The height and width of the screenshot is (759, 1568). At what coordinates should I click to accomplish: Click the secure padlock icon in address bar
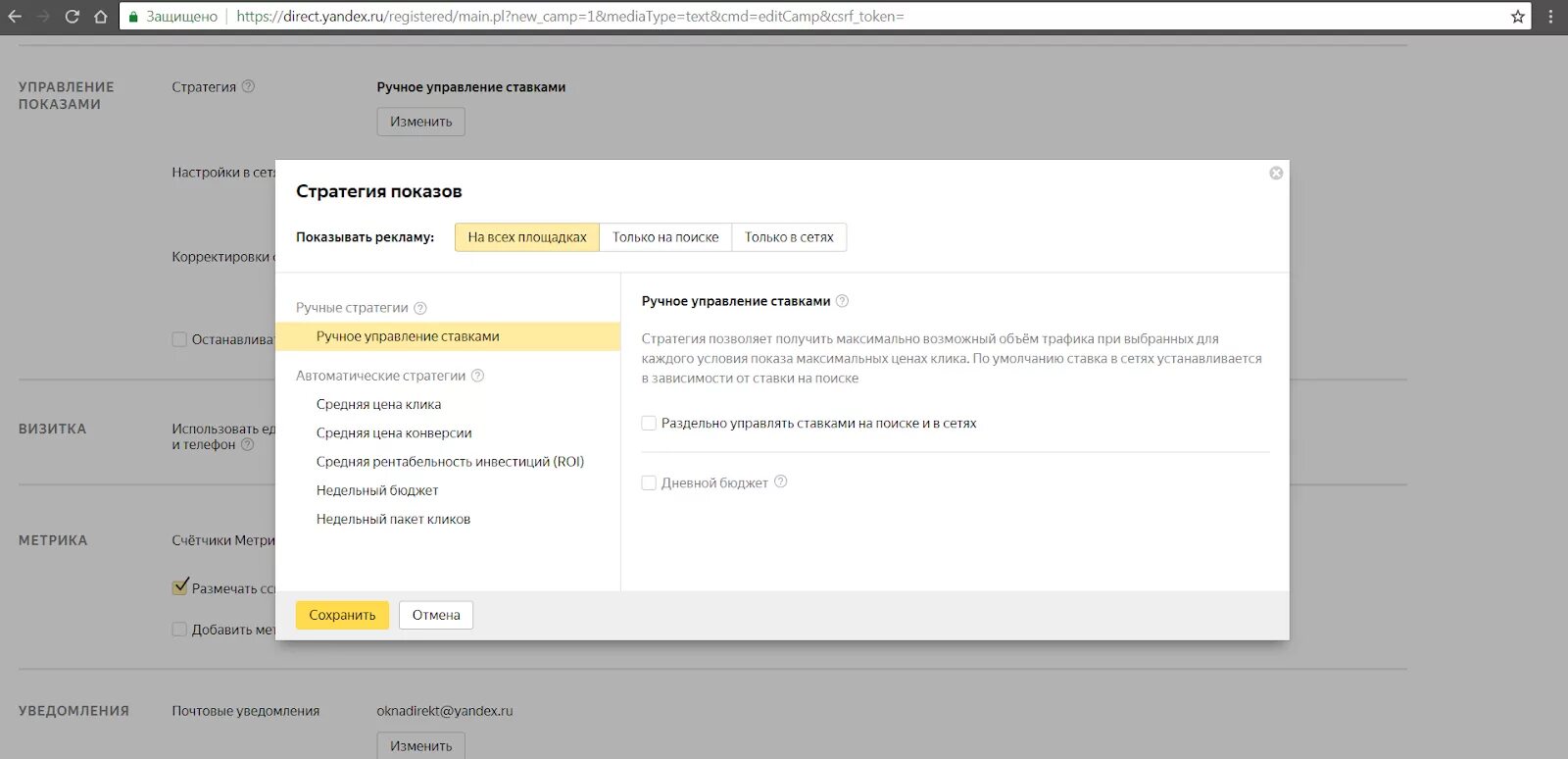(x=133, y=17)
